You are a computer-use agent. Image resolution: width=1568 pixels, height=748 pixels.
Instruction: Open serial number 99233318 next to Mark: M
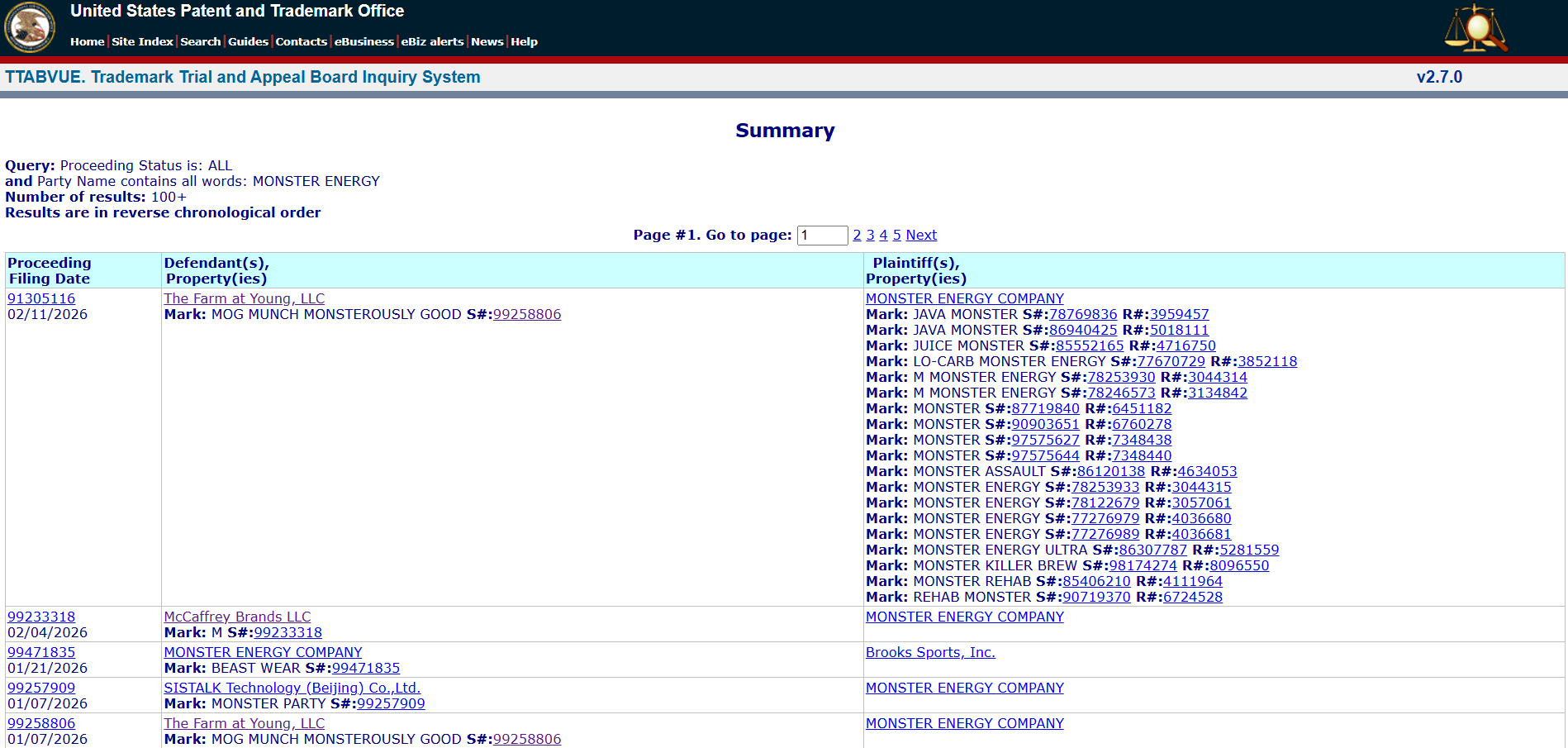pyautogui.click(x=288, y=632)
